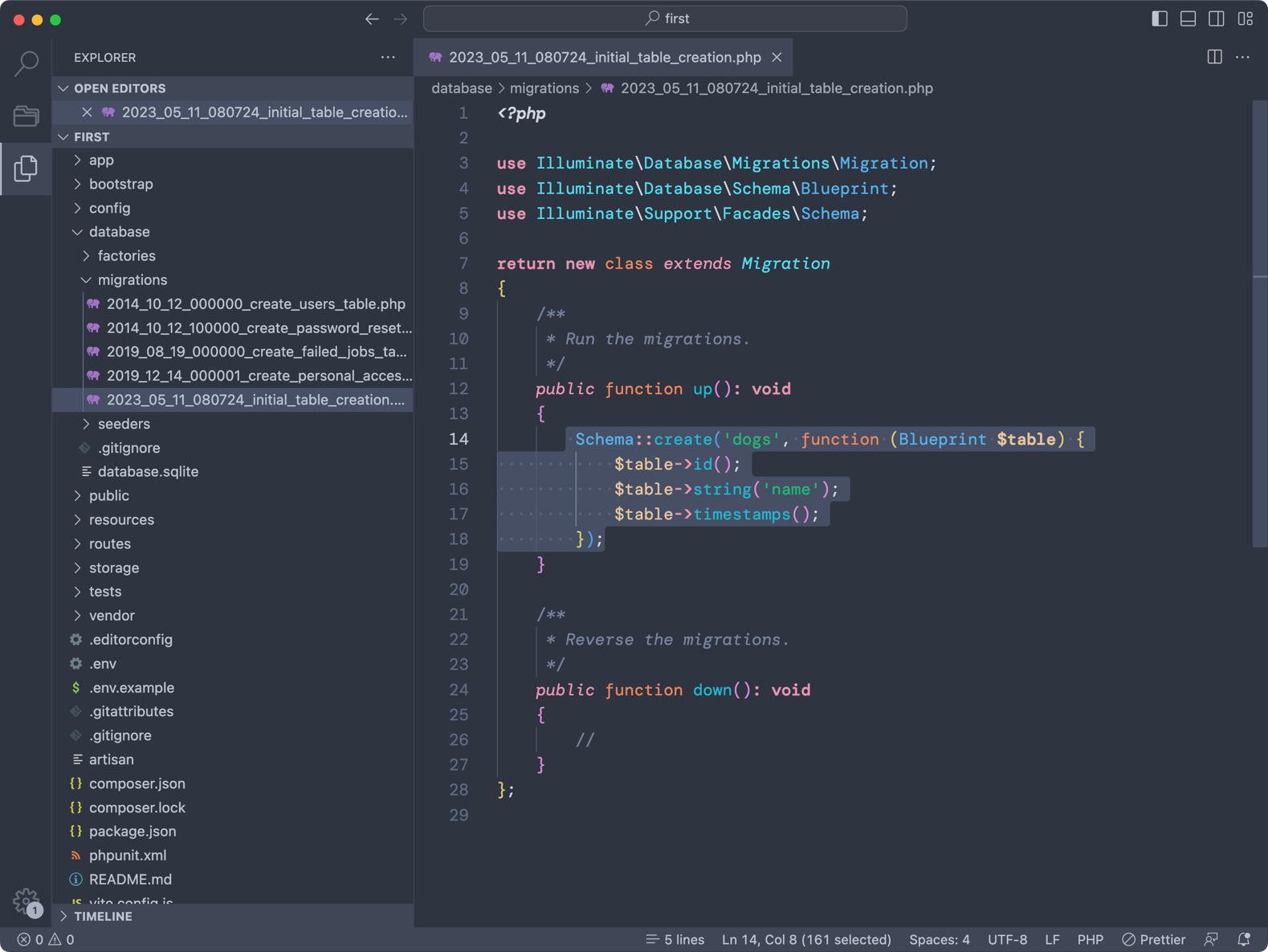Click the Explorer files icon in activity bar

27,169
